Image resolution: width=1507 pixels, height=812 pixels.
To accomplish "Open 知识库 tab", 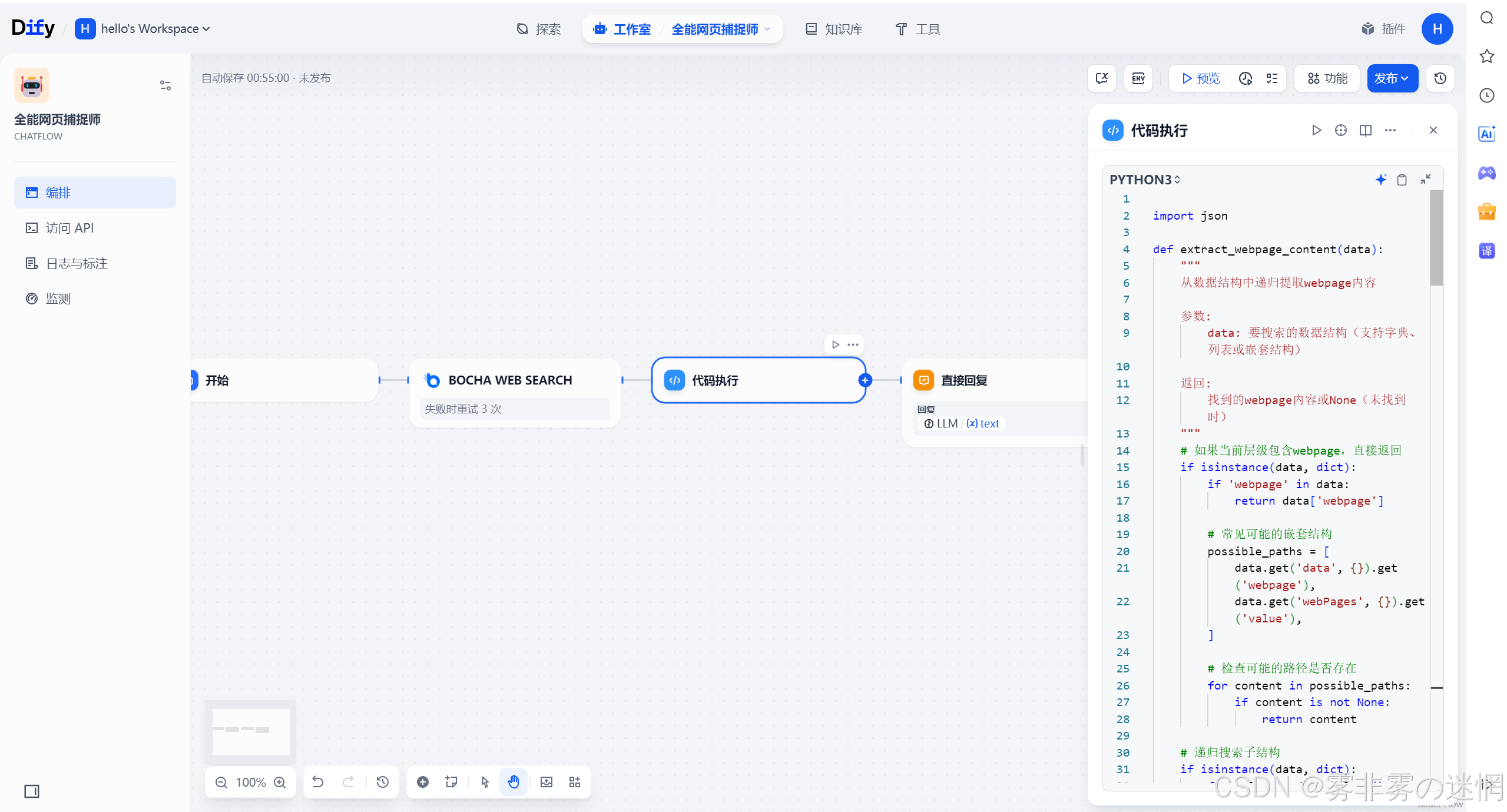I will [x=834, y=29].
